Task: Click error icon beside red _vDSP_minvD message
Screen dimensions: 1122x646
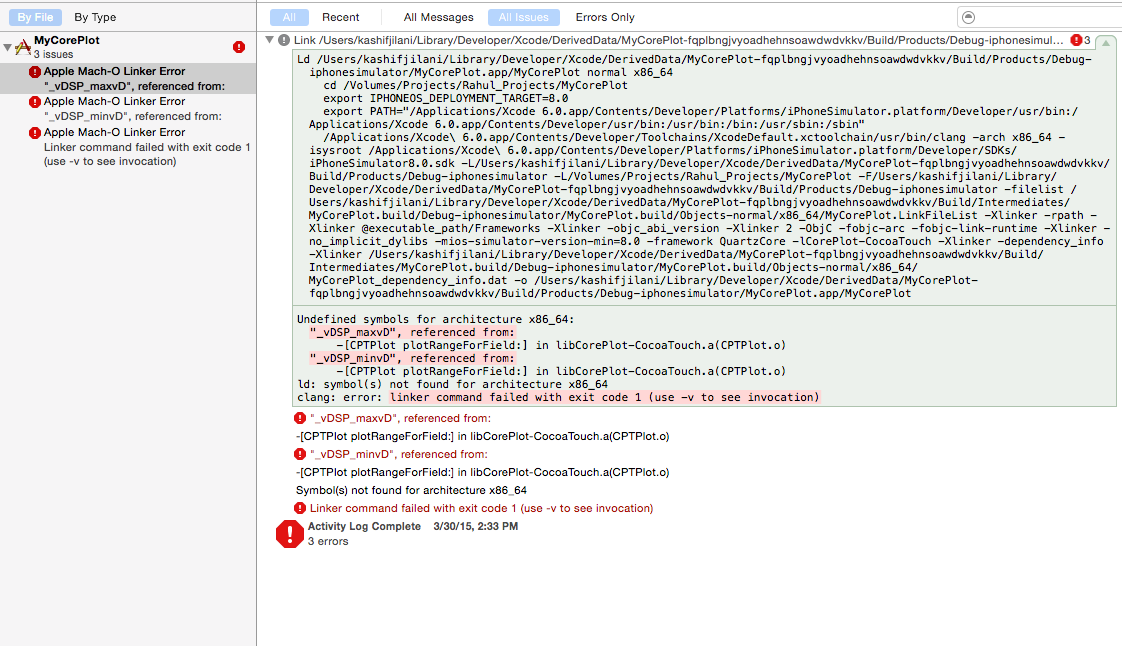Action: pos(300,454)
